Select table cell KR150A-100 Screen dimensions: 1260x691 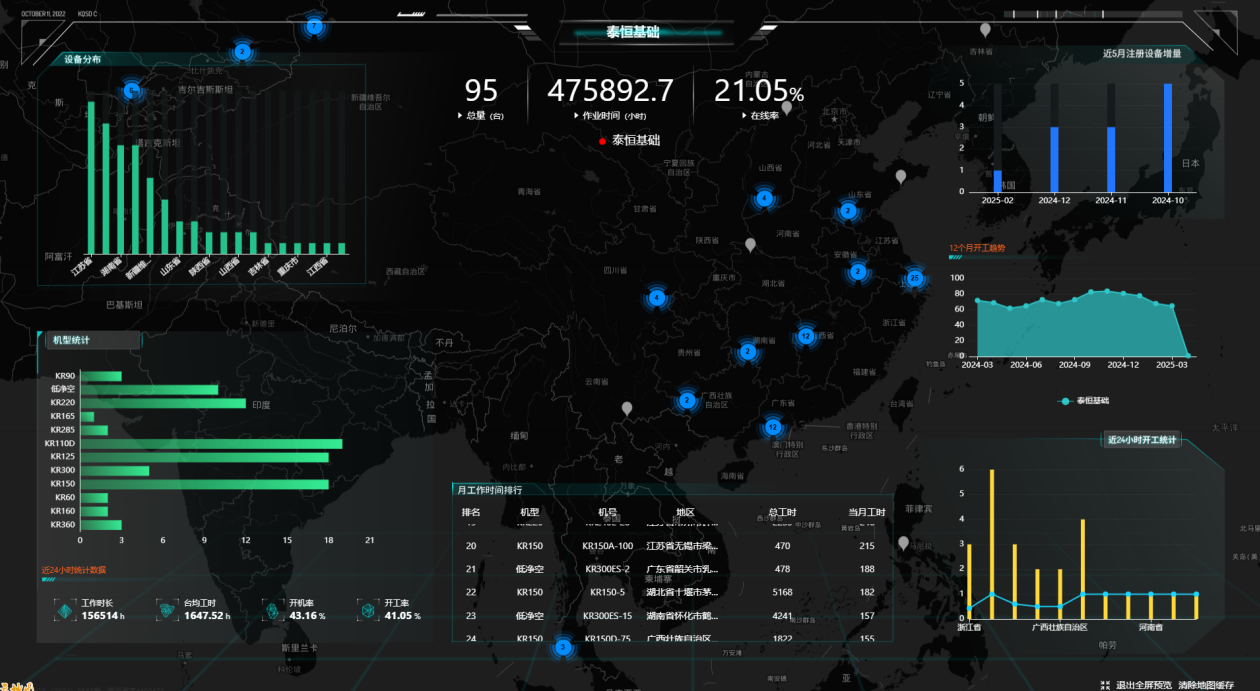(608, 546)
